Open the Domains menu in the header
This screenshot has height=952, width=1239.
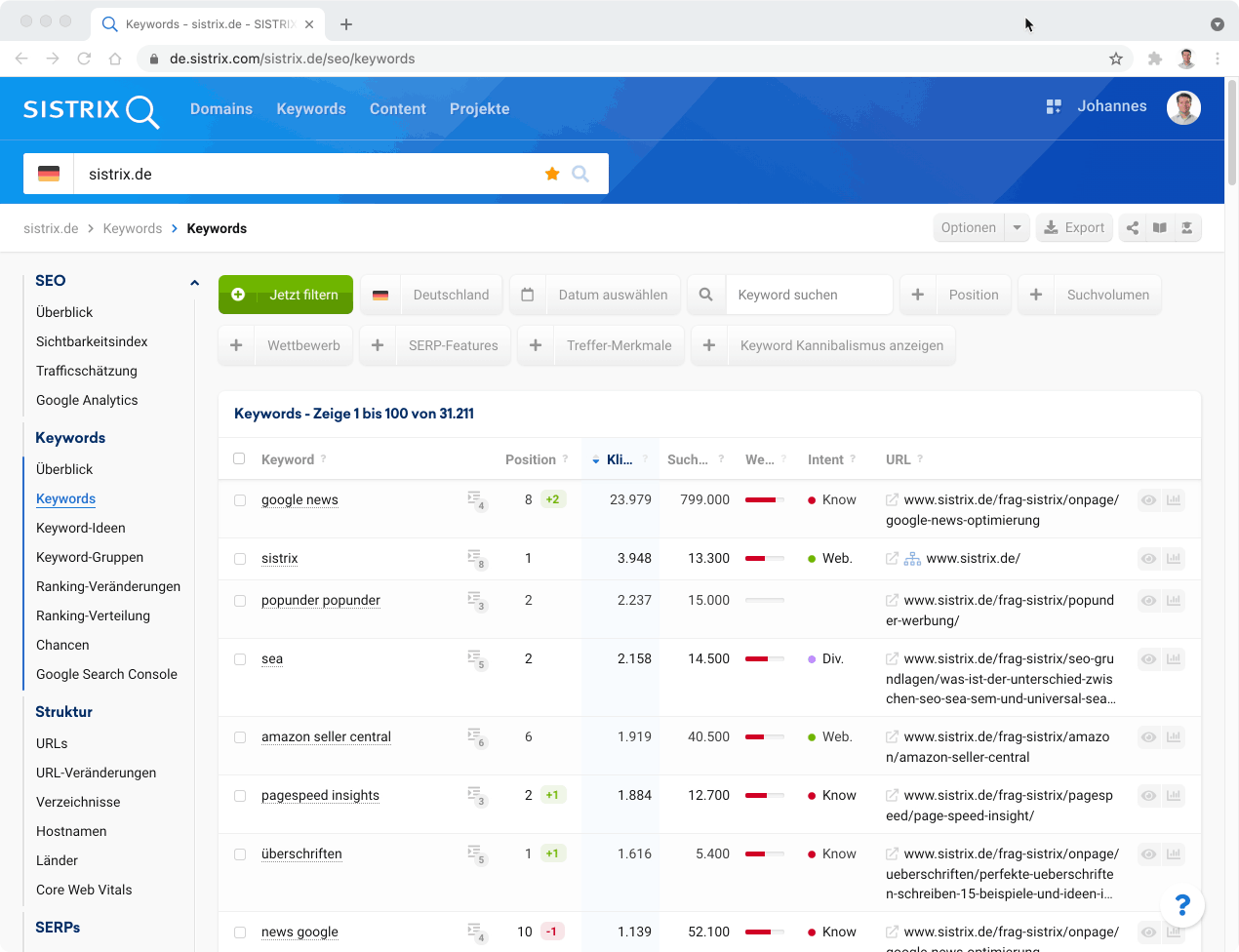(x=221, y=109)
